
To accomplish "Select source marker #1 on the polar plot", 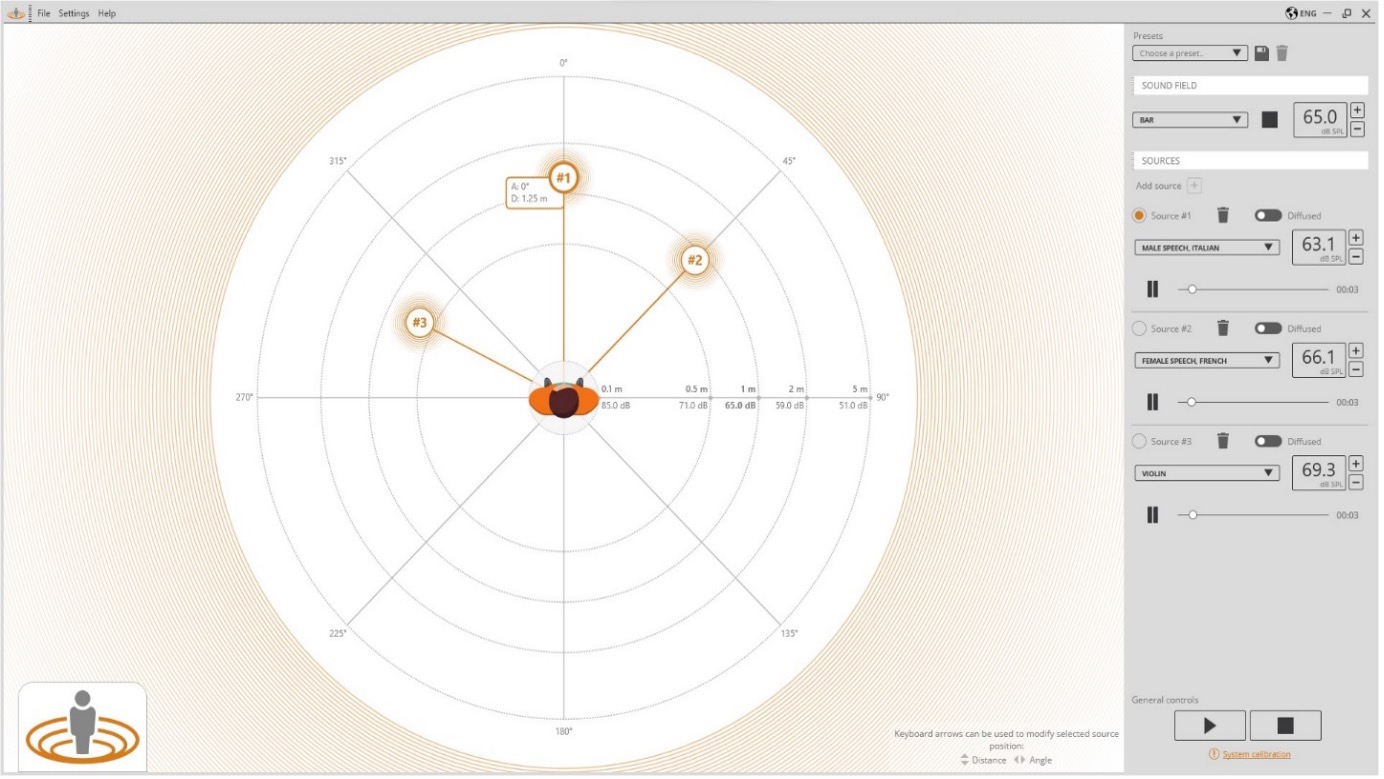I will 566,178.
